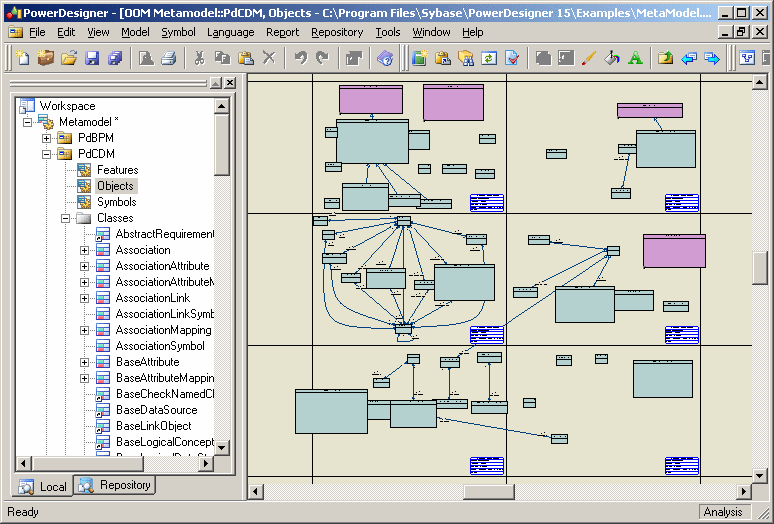Image resolution: width=774 pixels, height=524 pixels.
Task: Click the diagram's scroll-up arrow
Action: (x=760, y=82)
